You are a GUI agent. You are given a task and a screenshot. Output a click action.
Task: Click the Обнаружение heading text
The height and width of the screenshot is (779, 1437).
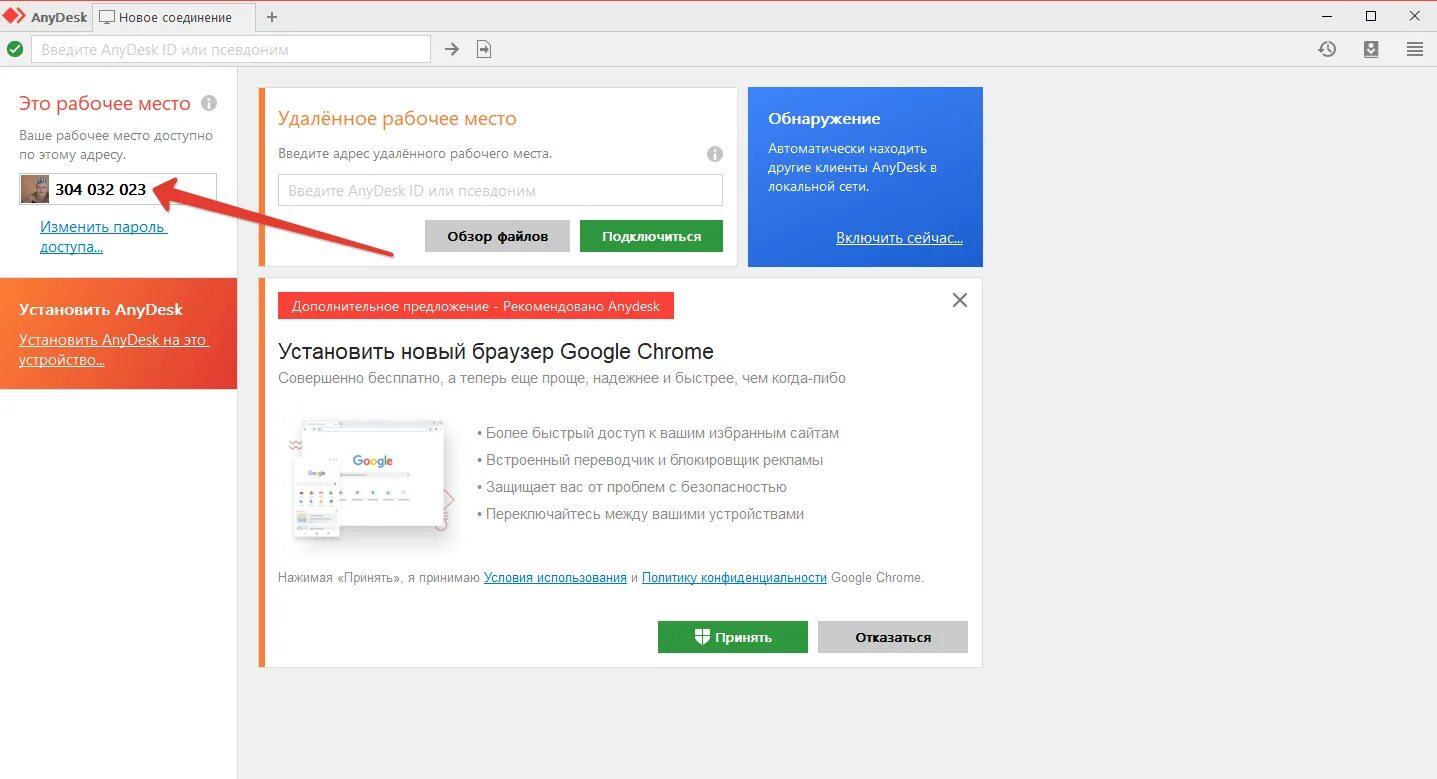pyautogui.click(x=824, y=118)
